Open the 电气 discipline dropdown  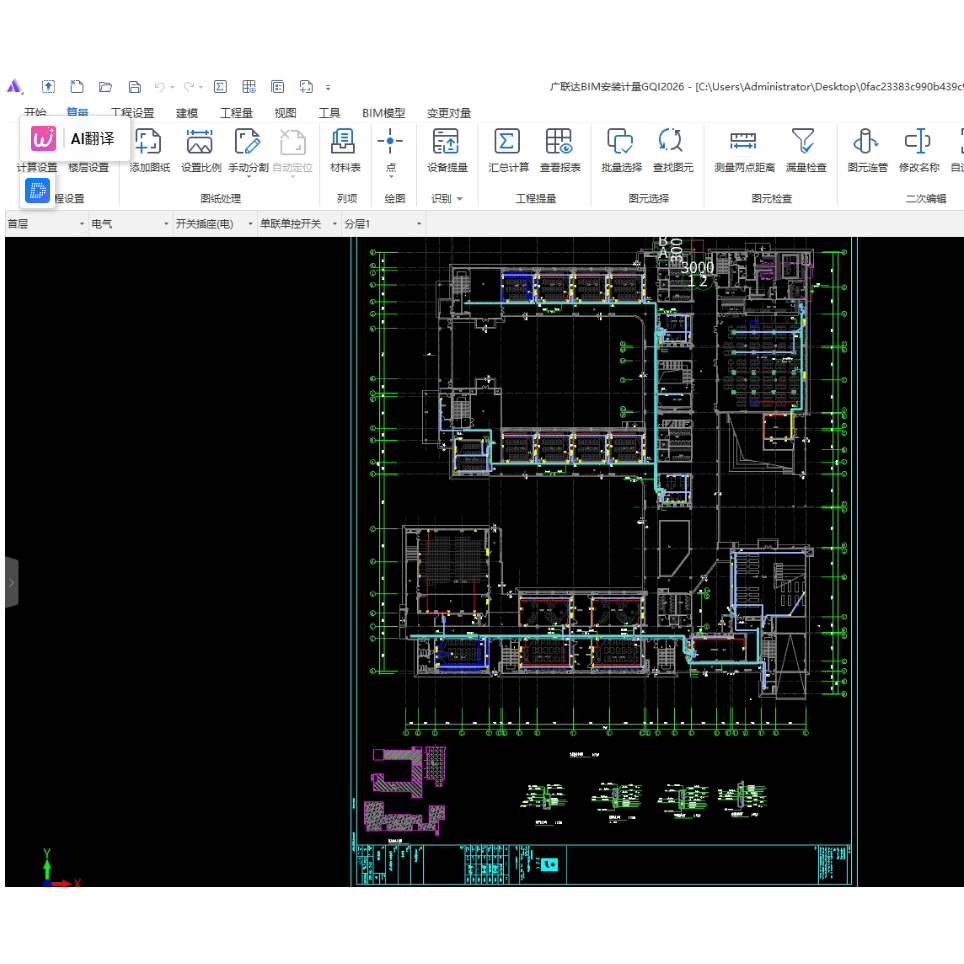(130, 224)
